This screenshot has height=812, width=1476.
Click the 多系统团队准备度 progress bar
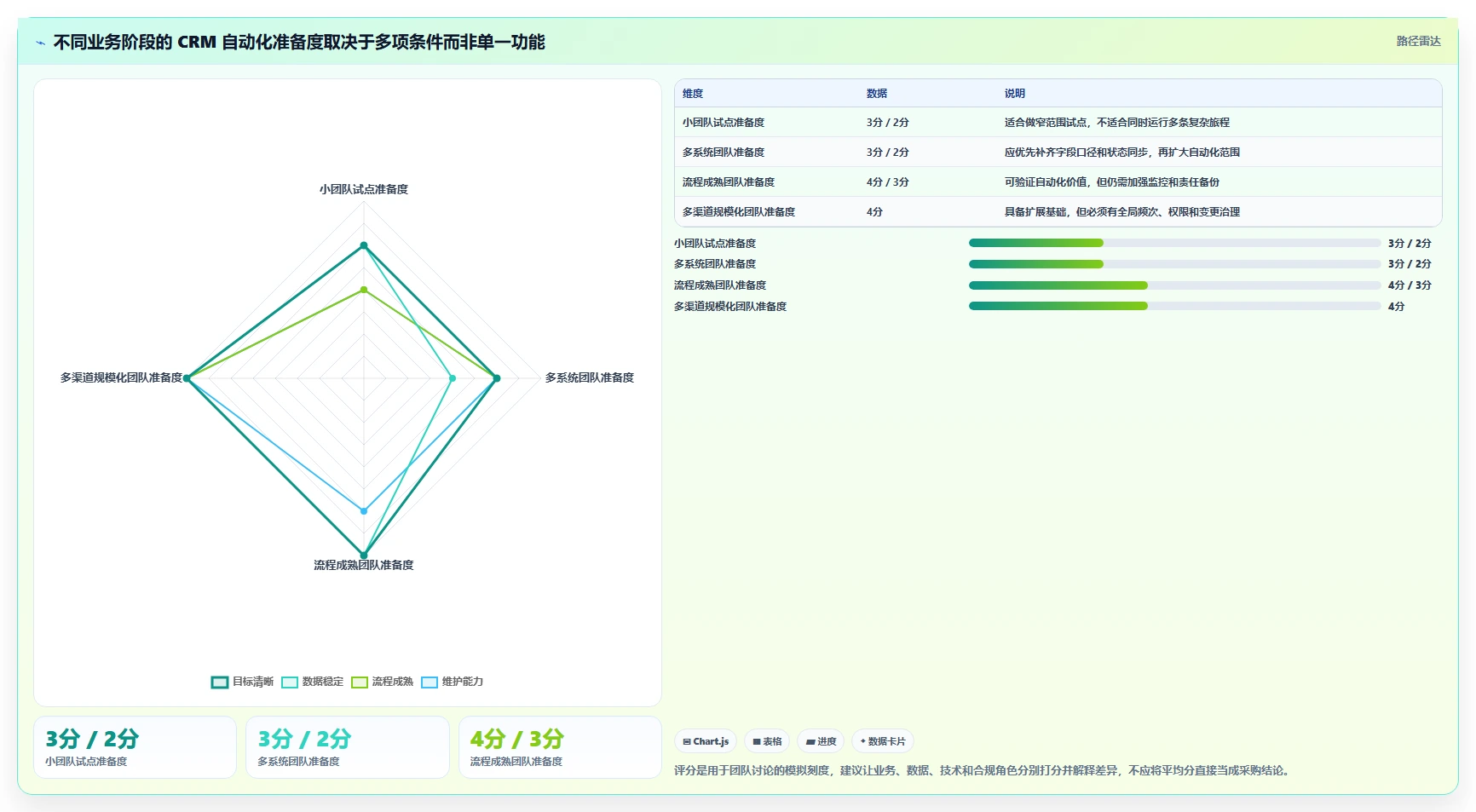[1174, 264]
